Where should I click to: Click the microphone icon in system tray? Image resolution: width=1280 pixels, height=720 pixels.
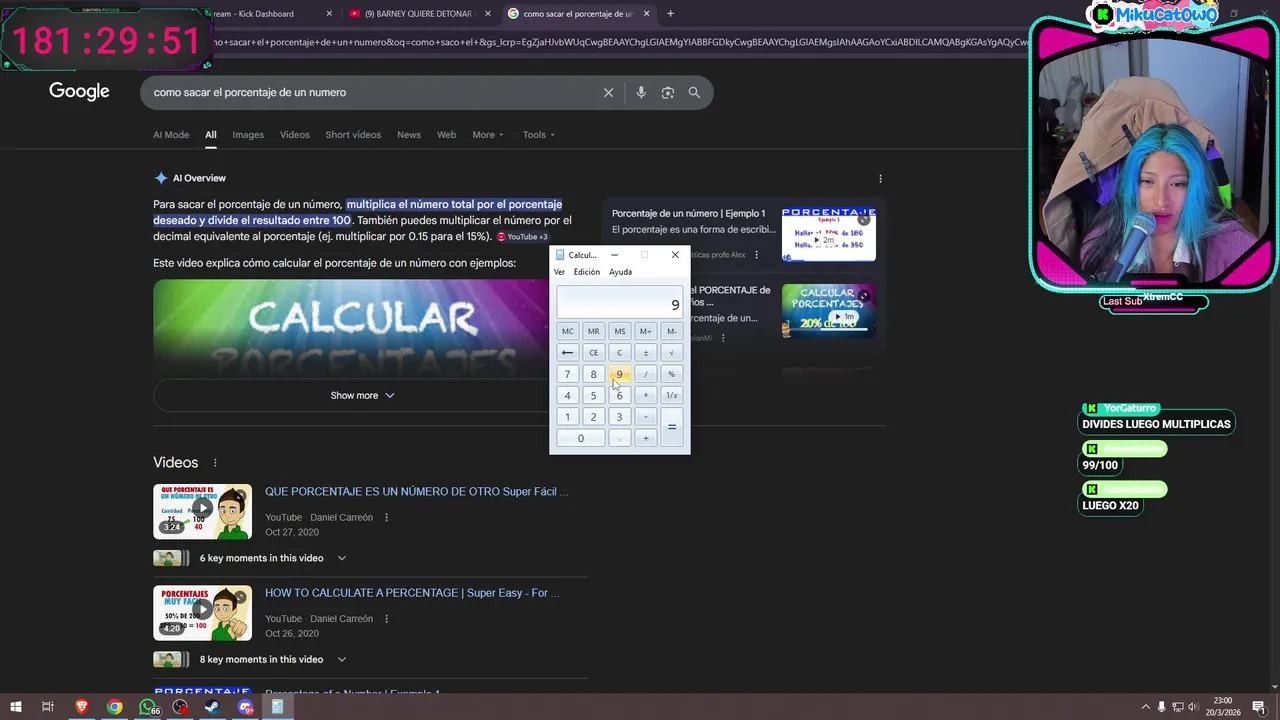(x=1162, y=707)
